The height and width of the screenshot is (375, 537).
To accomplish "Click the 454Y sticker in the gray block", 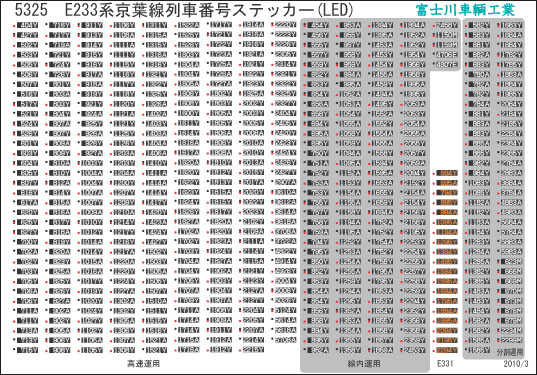I will pos(318,25).
